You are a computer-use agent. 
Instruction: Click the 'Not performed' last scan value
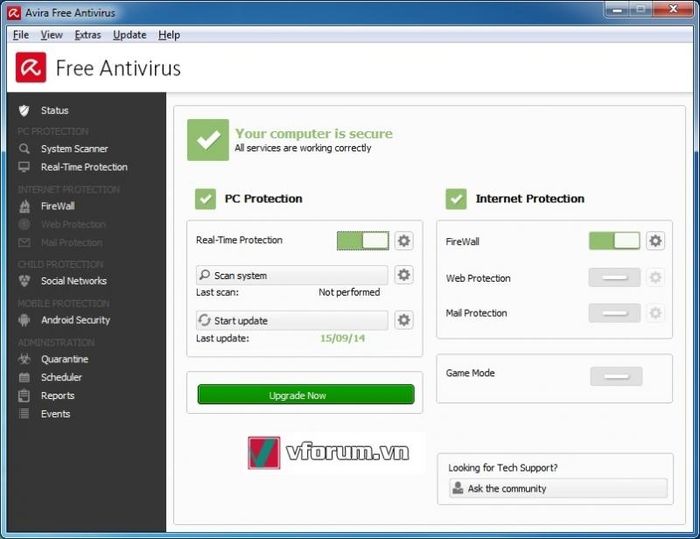point(349,292)
